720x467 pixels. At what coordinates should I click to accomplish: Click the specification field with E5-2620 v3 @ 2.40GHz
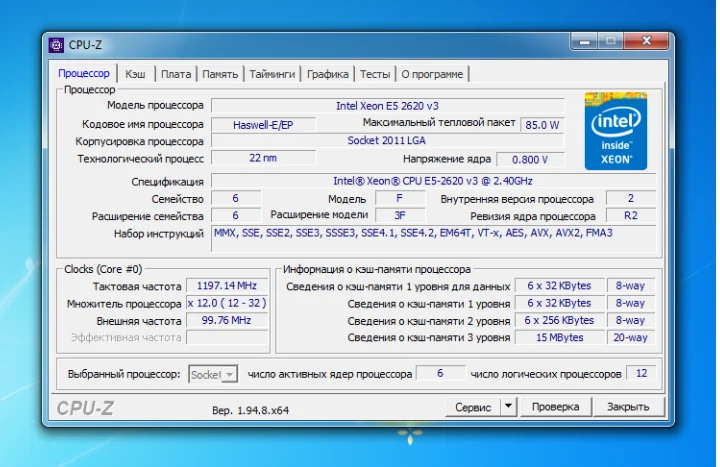(x=433, y=181)
